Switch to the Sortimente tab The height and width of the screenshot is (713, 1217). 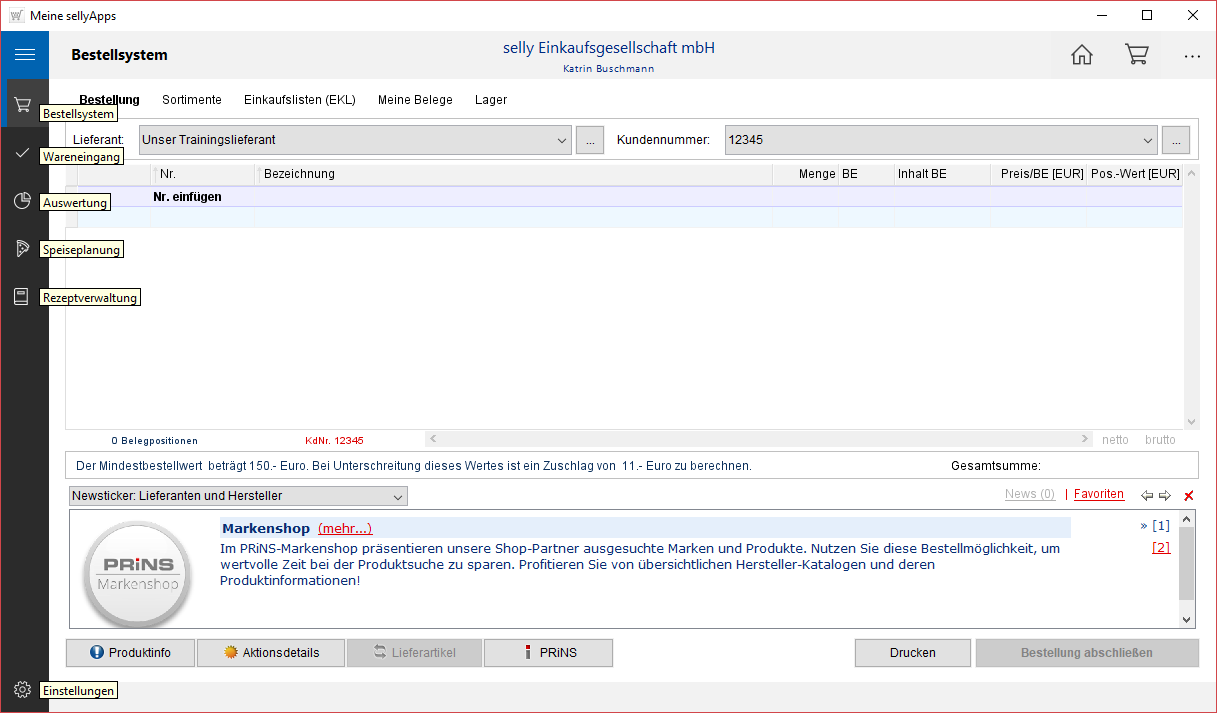click(192, 100)
